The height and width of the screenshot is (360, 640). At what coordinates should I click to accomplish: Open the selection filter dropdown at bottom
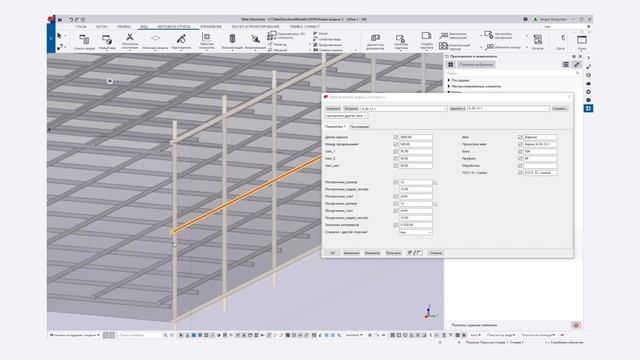(354, 335)
